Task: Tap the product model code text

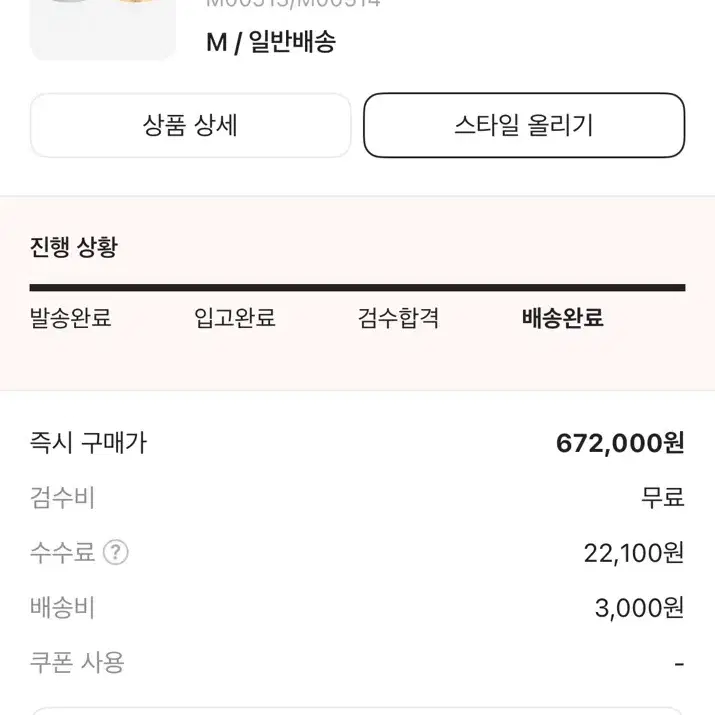Action: 293,4
